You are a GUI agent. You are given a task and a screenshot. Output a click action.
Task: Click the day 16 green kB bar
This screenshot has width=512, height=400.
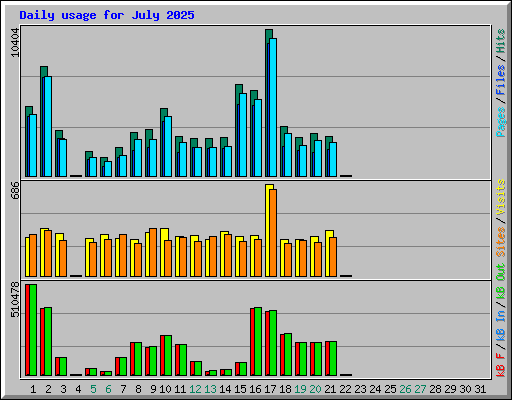click(258, 342)
